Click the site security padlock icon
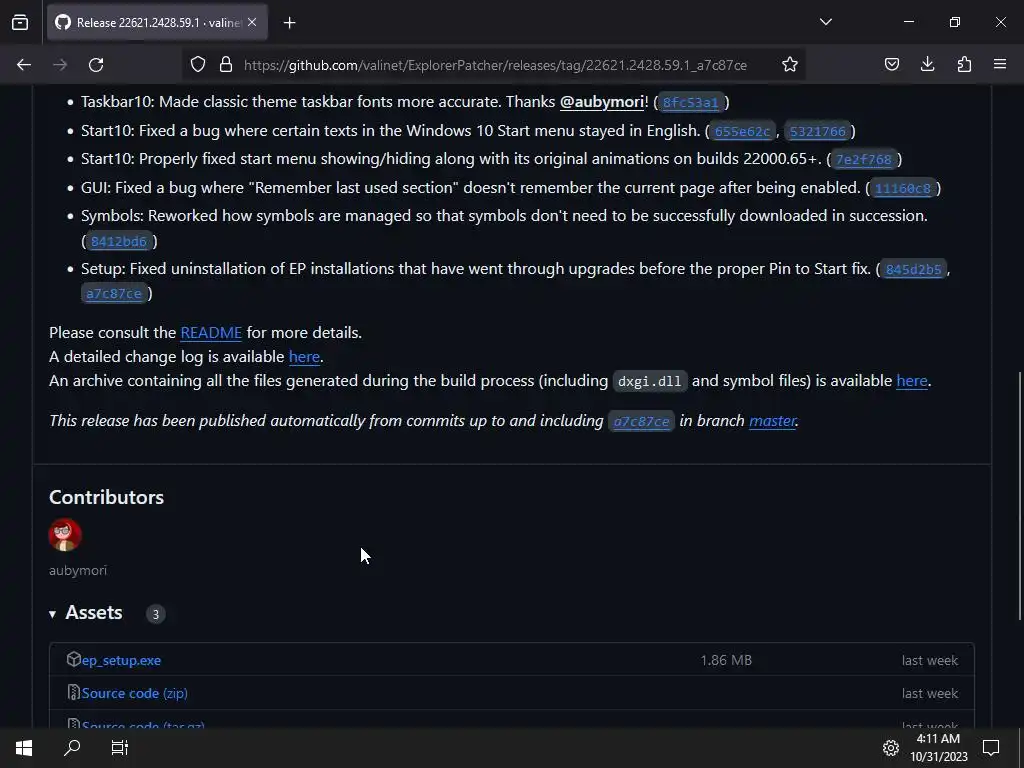 click(226, 65)
